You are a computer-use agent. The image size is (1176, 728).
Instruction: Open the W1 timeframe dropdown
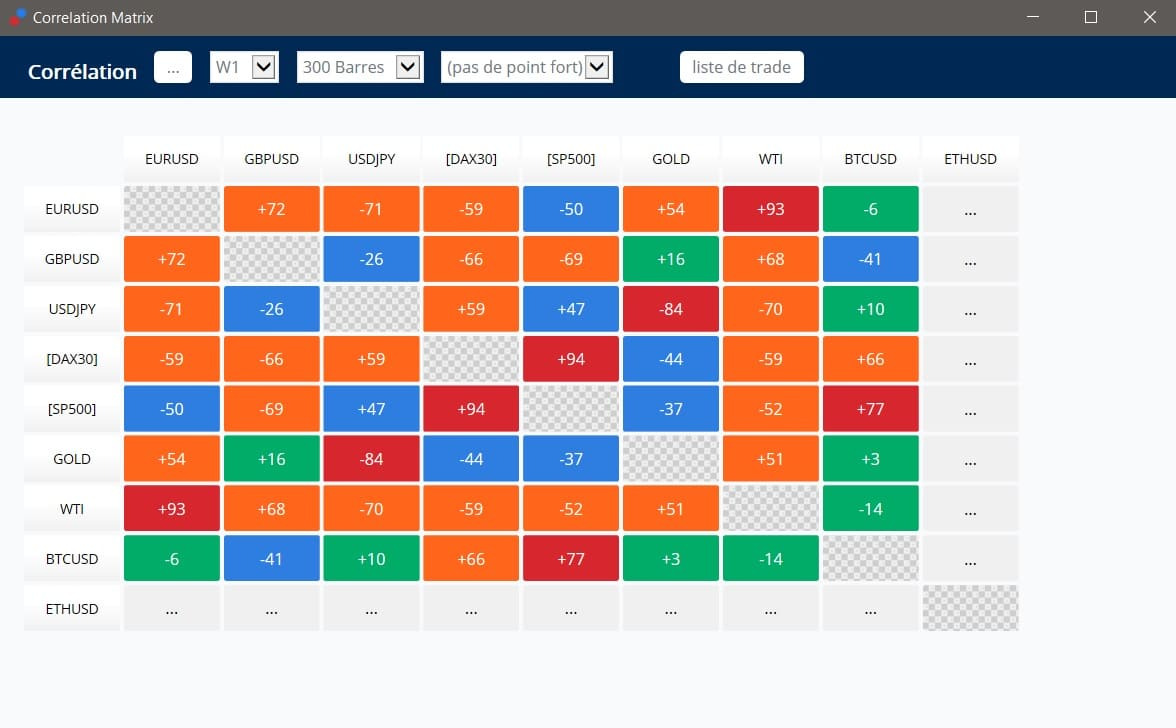[244, 67]
